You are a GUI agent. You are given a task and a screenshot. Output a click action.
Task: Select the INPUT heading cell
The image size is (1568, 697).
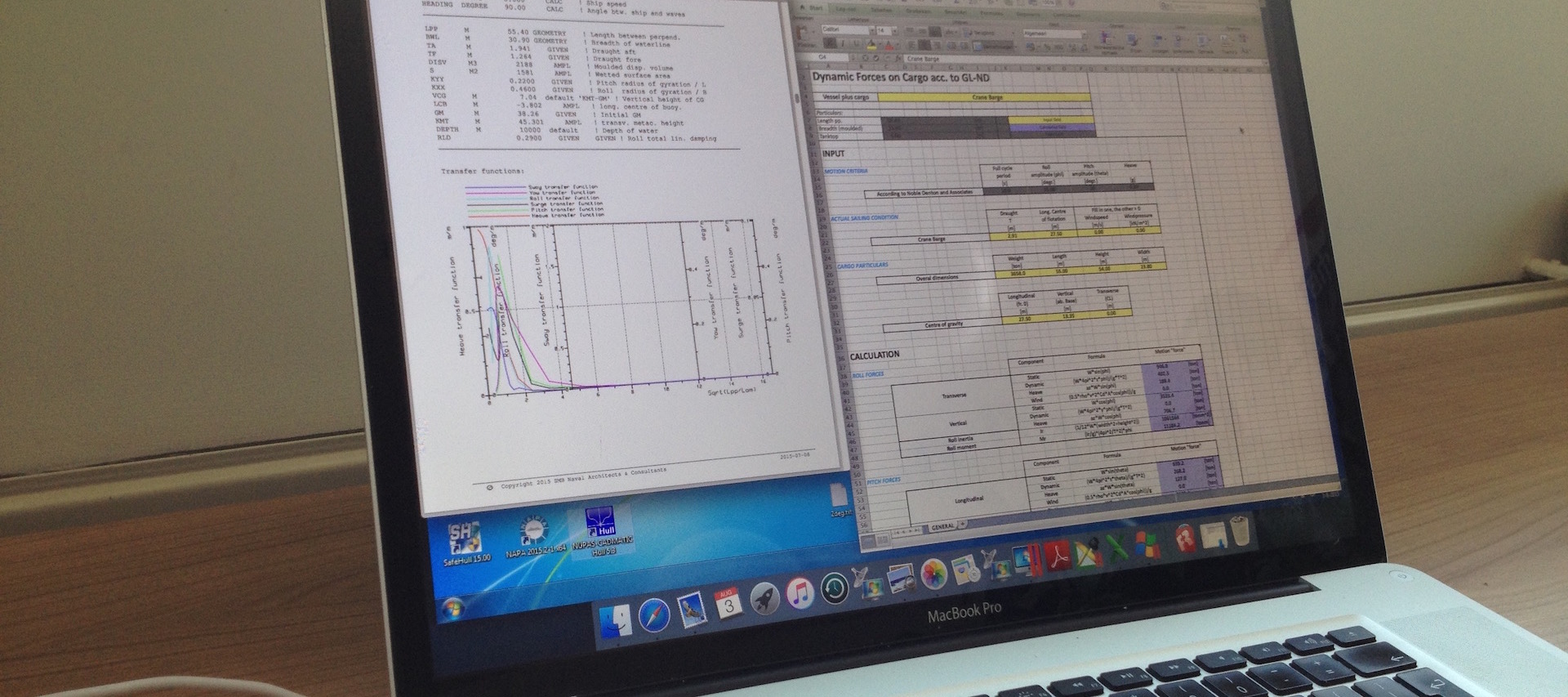coord(834,154)
